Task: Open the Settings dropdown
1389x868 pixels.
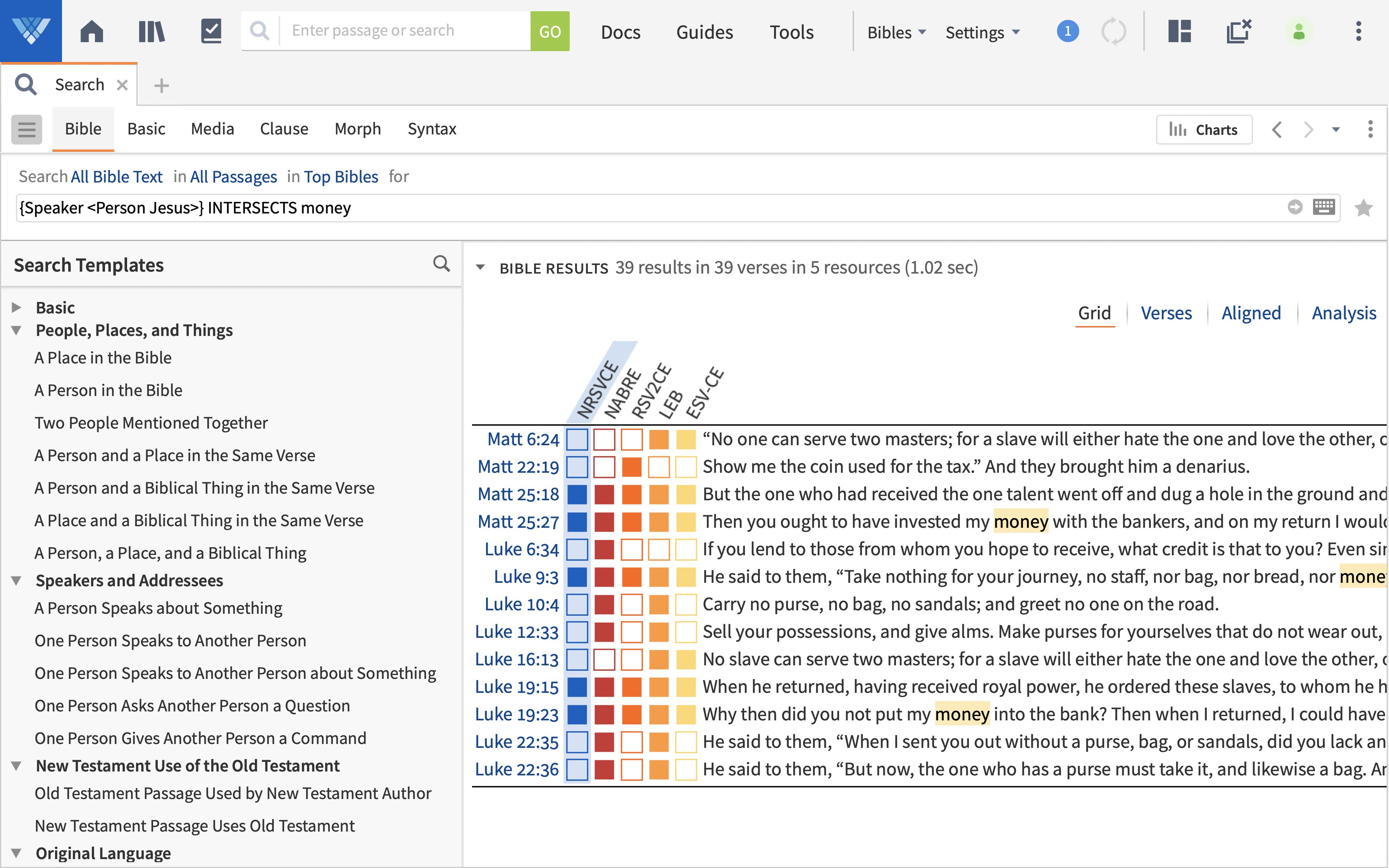Action: pos(982,32)
